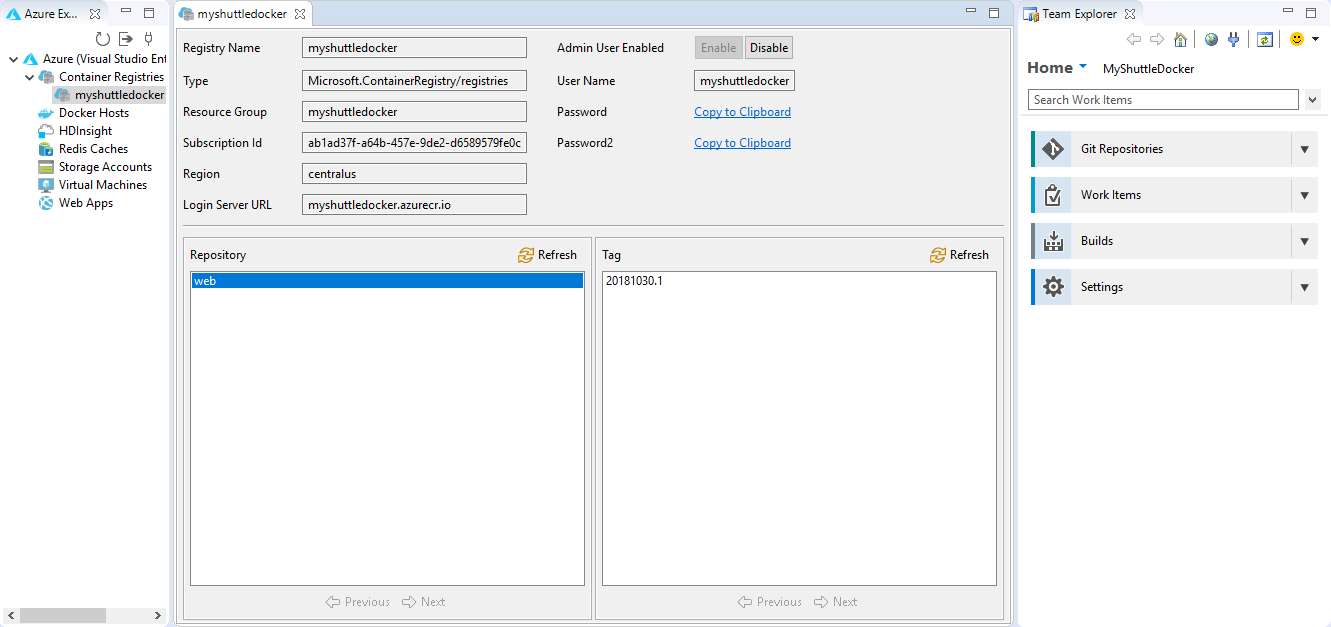The width and height of the screenshot is (1331, 627).
Task: Expand the Work Items section arrow
Action: 1304,195
